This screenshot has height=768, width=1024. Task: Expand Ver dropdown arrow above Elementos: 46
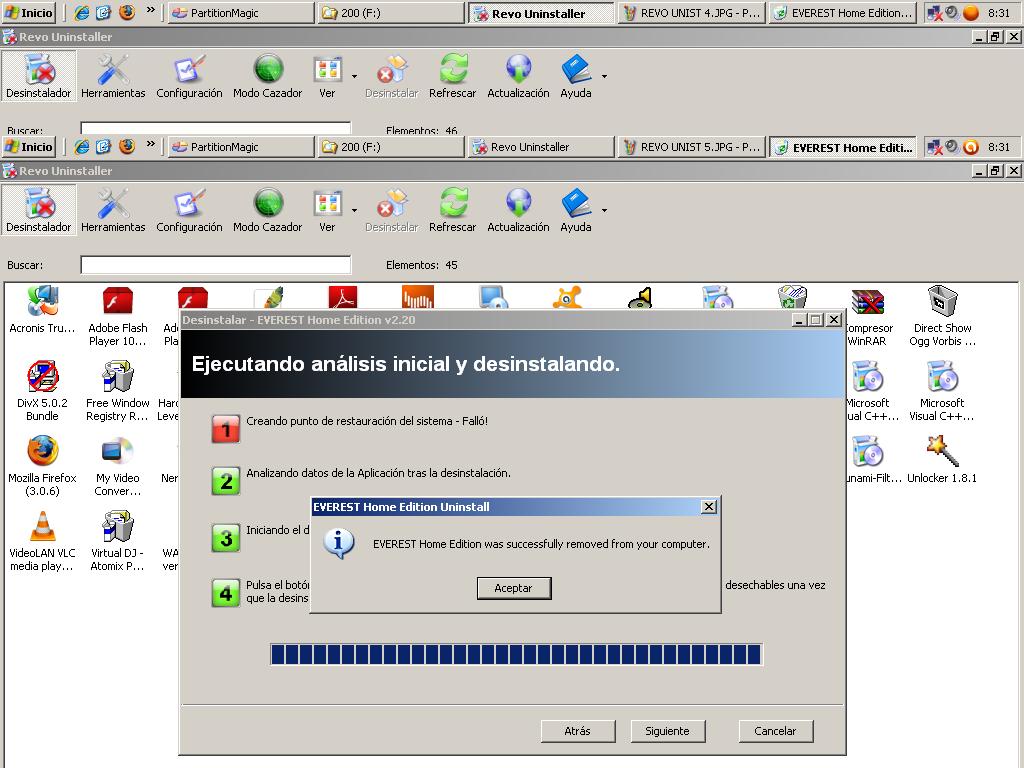click(355, 76)
